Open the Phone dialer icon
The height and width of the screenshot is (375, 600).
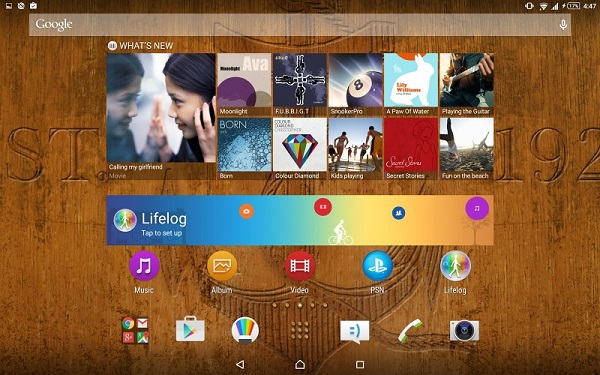tap(409, 330)
